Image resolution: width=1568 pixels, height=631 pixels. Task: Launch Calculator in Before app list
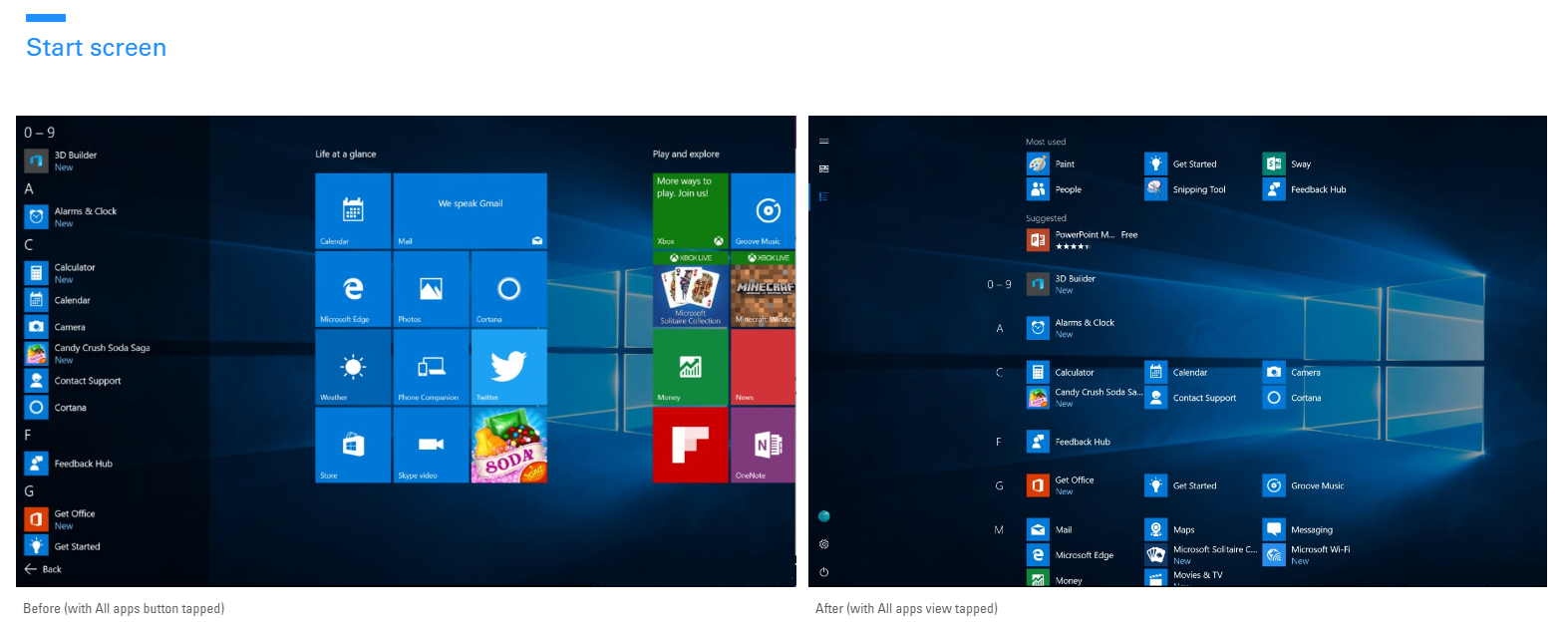(x=61, y=272)
